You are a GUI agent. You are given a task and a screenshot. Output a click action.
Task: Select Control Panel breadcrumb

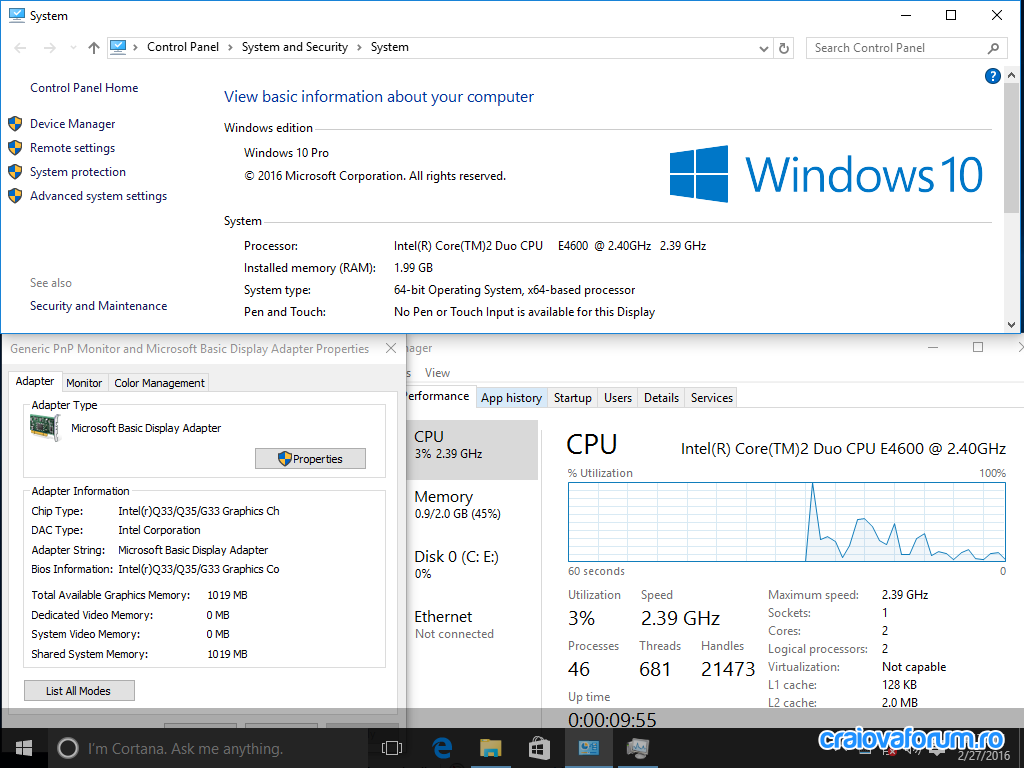[183, 47]
